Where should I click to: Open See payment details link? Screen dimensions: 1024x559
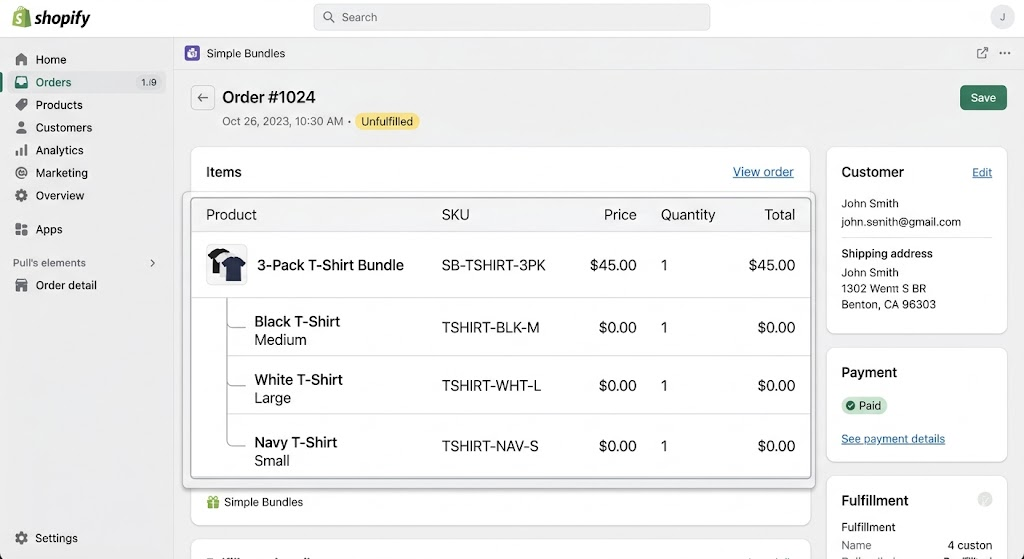pos(893,439)
